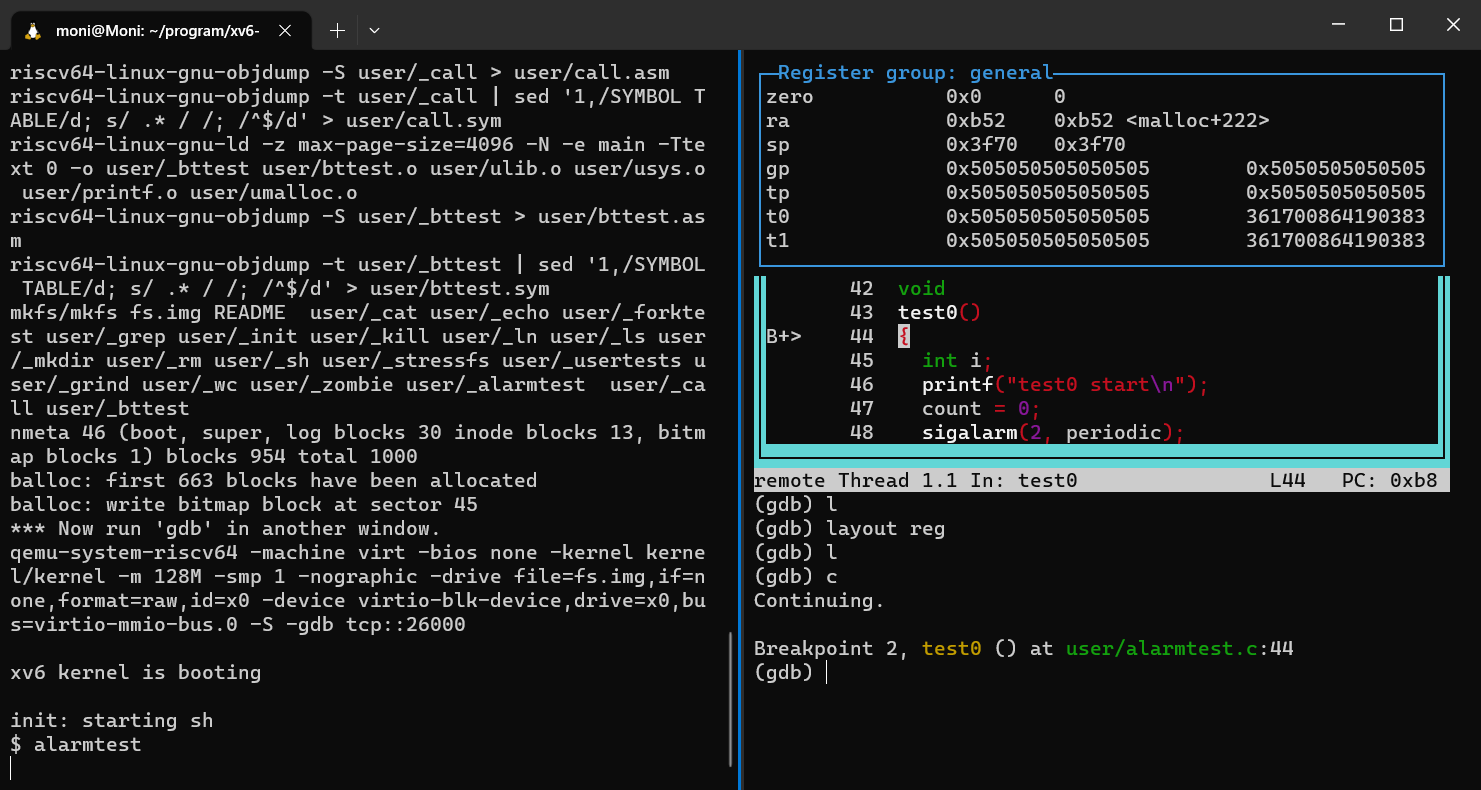The height and width of the screenshot is (790, 1481).
Task: Click the 't1' register row label
Action: (x=778, y=241)
